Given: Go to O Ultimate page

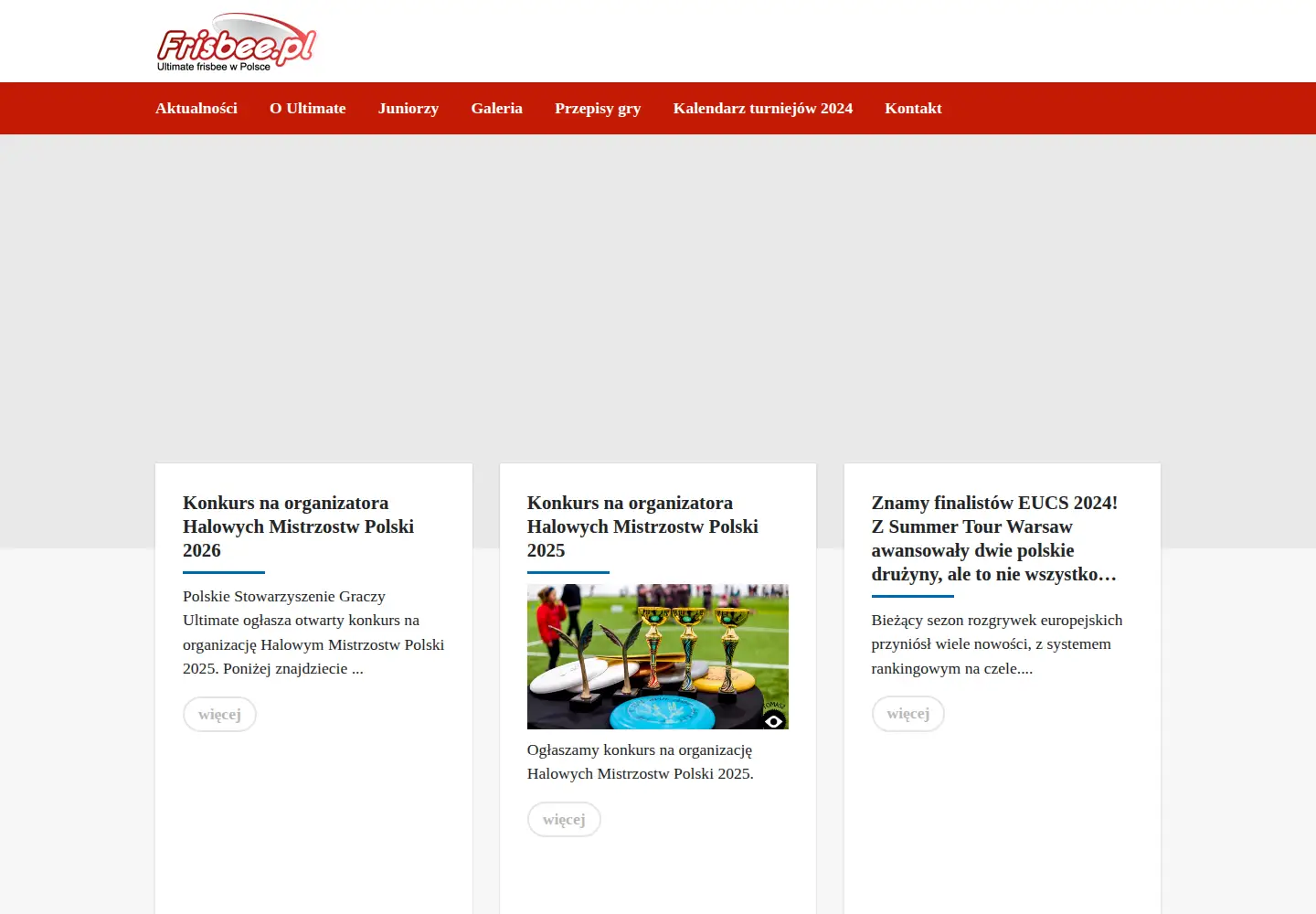Looking at the screenshot, I should point(308,108).
